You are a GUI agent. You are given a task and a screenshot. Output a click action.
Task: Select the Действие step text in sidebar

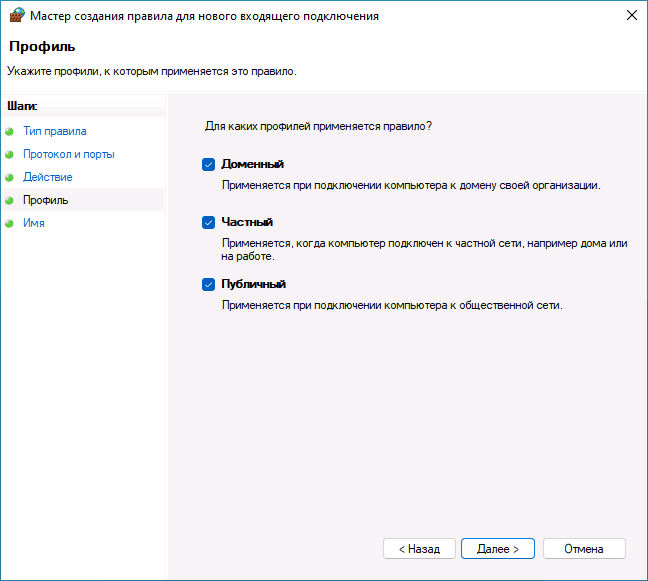click(48, 177)
